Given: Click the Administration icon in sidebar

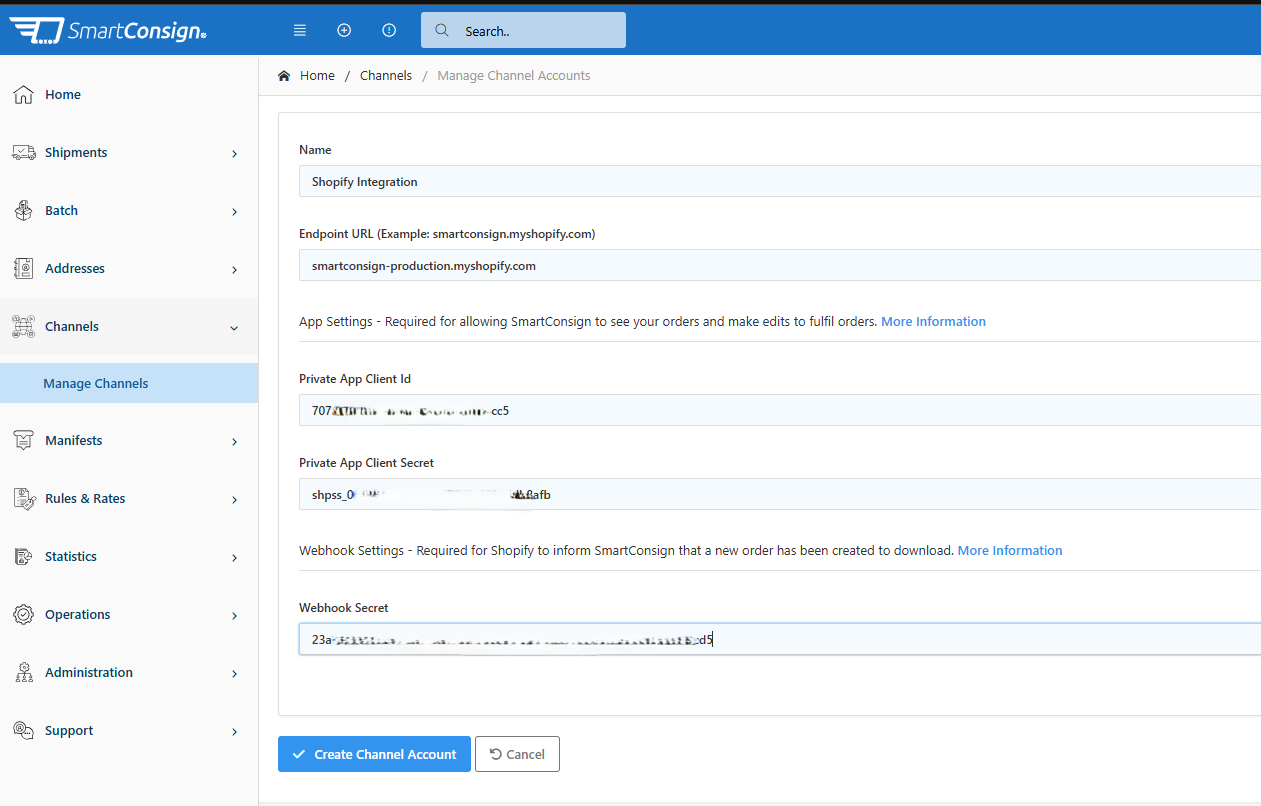Looking at the screenshot, I should coord(24,673).
